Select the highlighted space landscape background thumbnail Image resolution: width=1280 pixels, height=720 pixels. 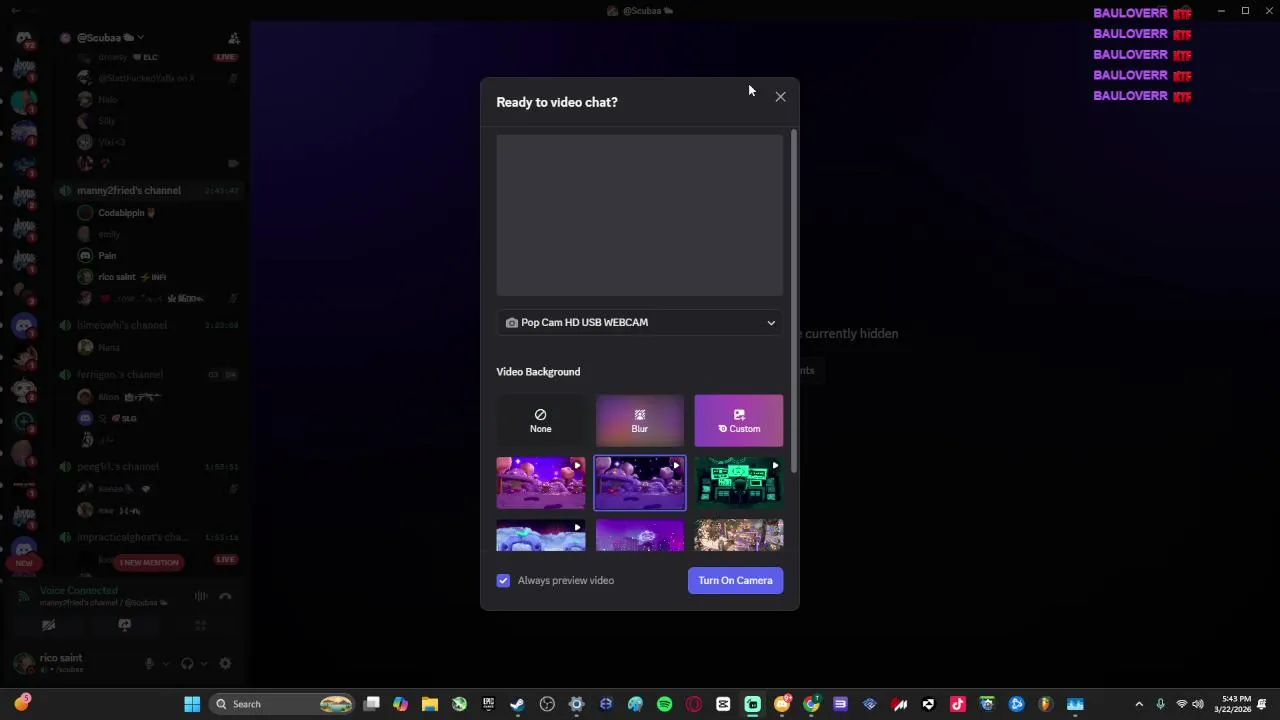tap(640, 483)
